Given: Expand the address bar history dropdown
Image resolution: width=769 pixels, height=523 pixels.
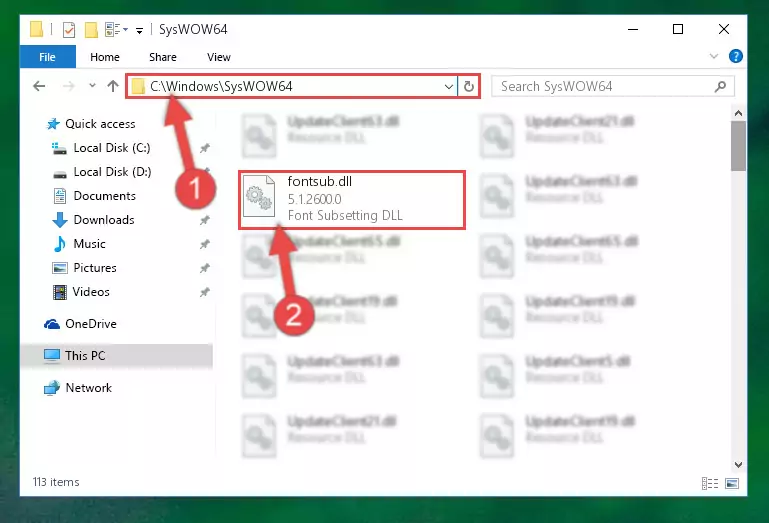Looking at the screenshot, I should click(x=448, y=87).
